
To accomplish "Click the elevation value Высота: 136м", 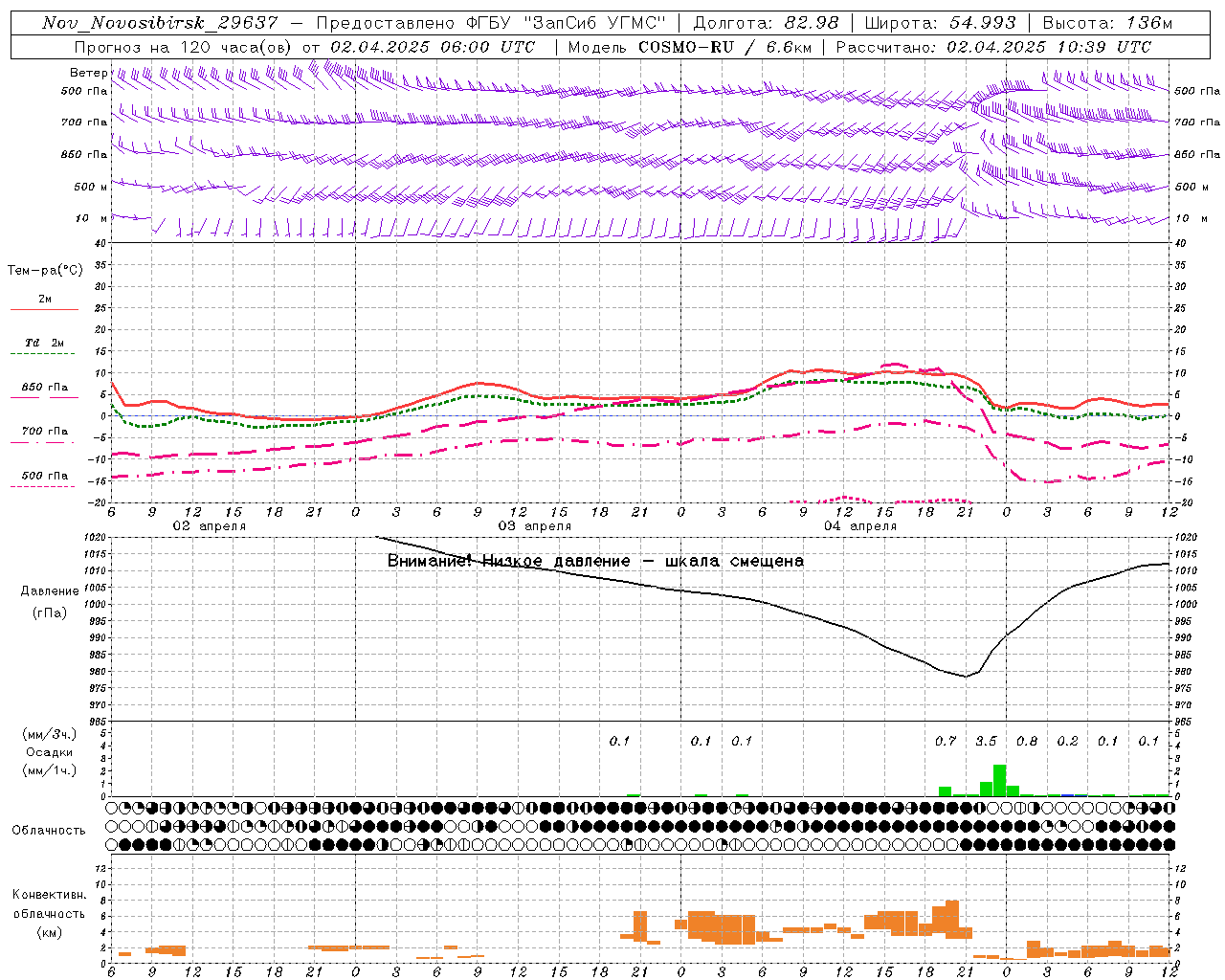I will tap(1107, 23).
